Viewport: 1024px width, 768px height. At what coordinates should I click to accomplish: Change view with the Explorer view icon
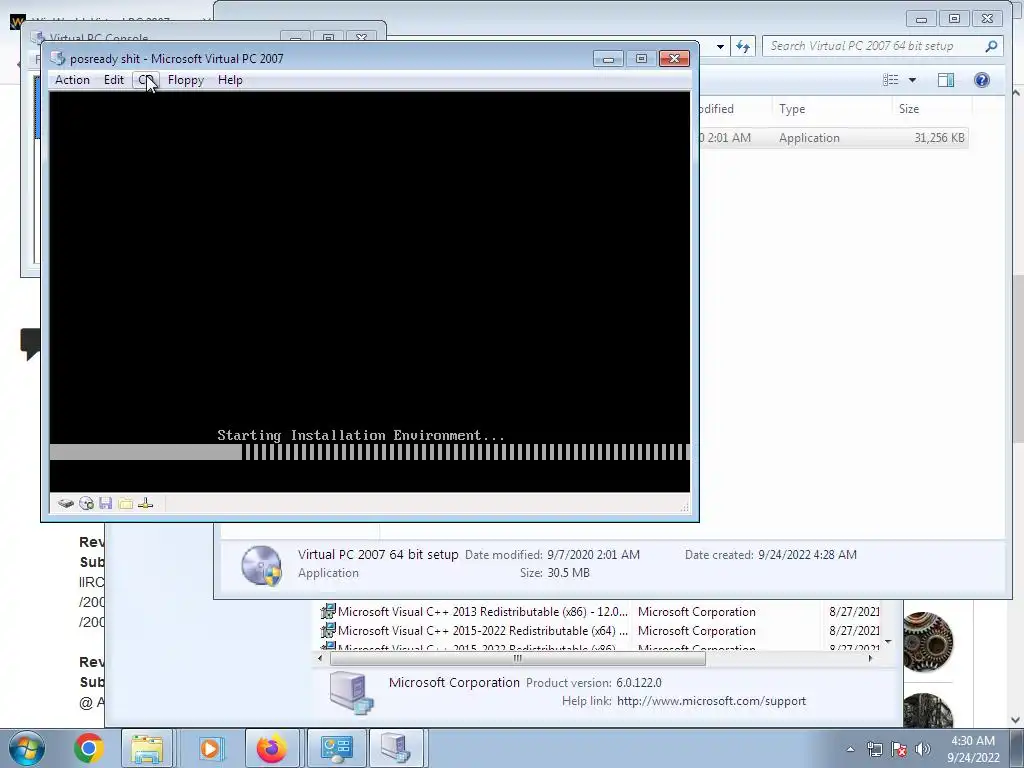pos(891,80)
